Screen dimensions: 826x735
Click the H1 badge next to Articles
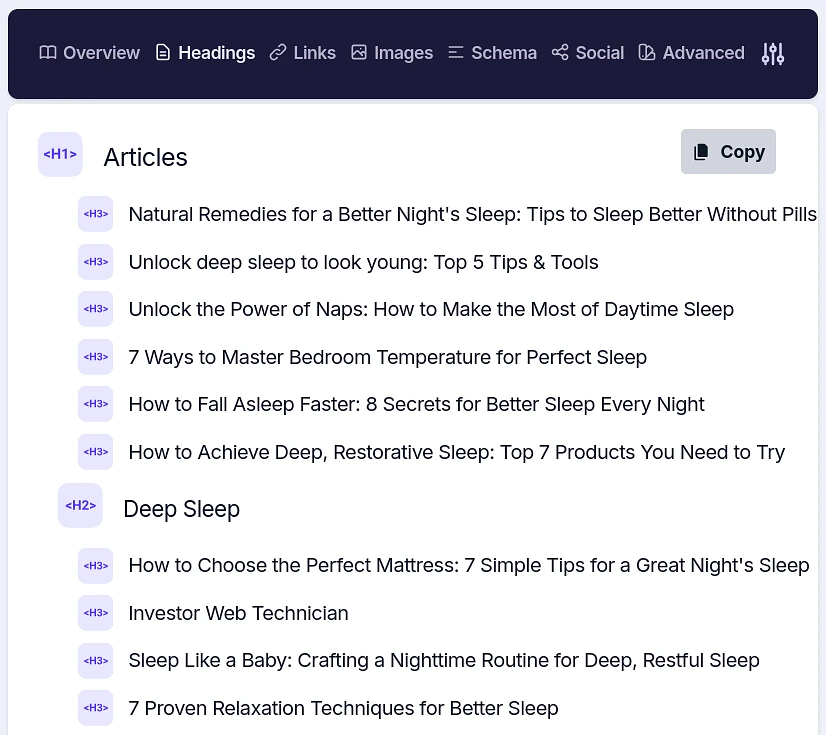(x=60, y=154)
